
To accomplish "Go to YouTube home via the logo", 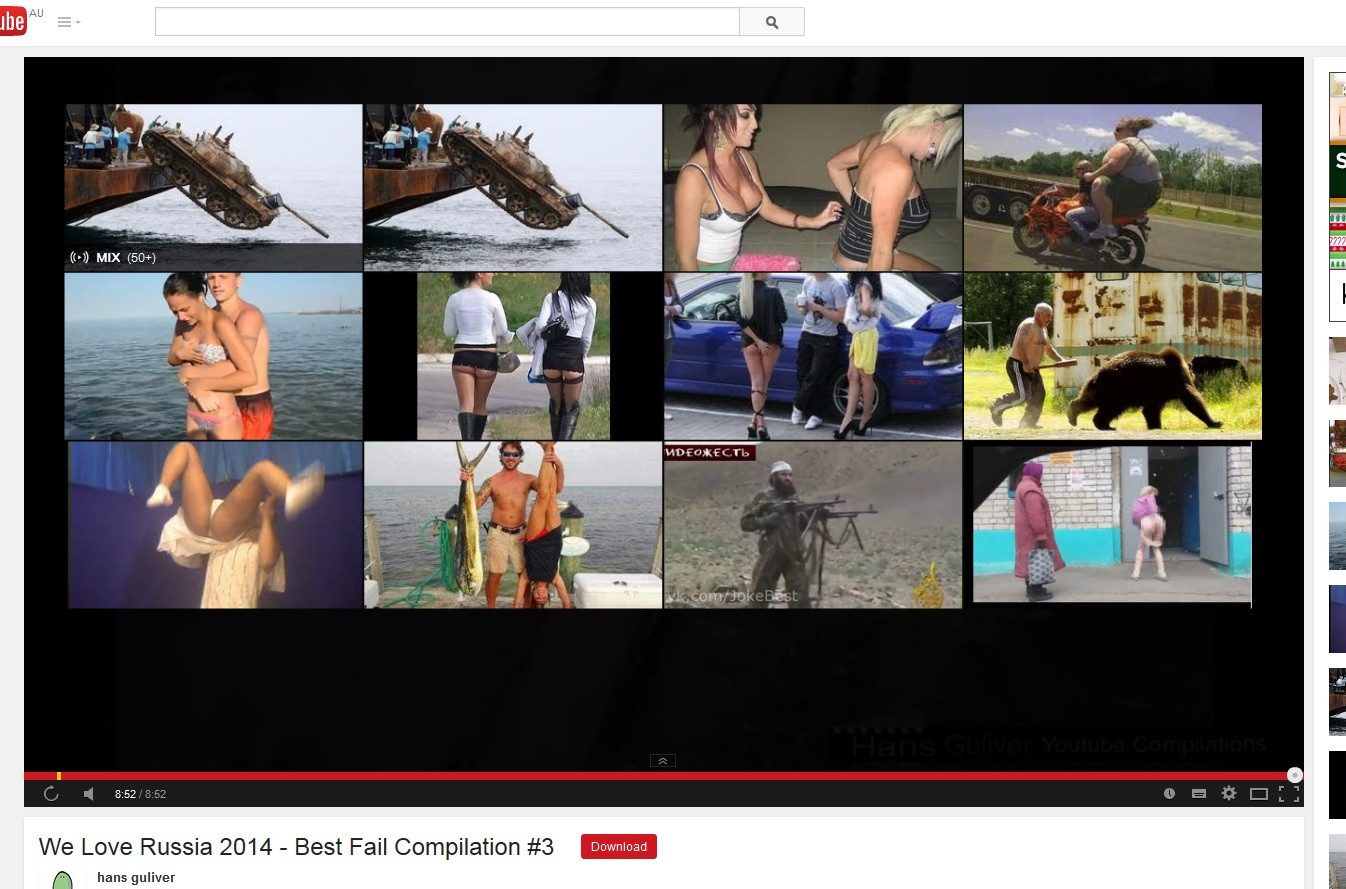I will coord(14,22).
